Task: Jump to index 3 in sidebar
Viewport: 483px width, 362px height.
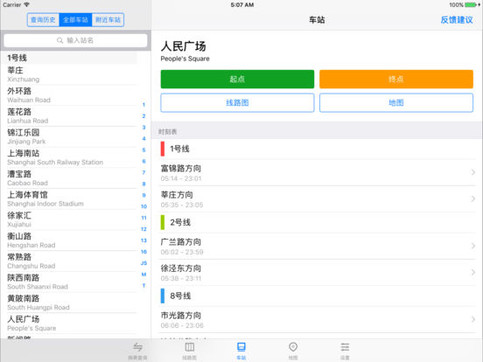Action: point(144,127)
